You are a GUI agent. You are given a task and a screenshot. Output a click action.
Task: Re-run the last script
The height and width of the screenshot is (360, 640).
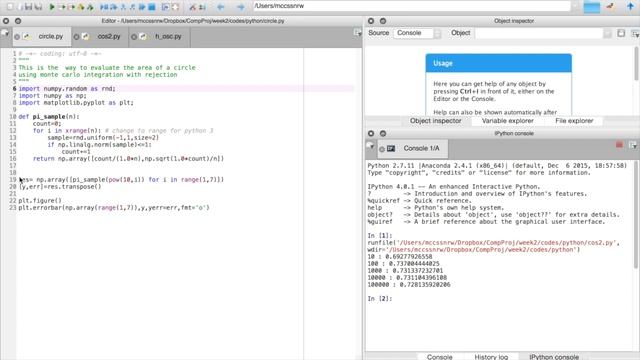click(90, 7)
